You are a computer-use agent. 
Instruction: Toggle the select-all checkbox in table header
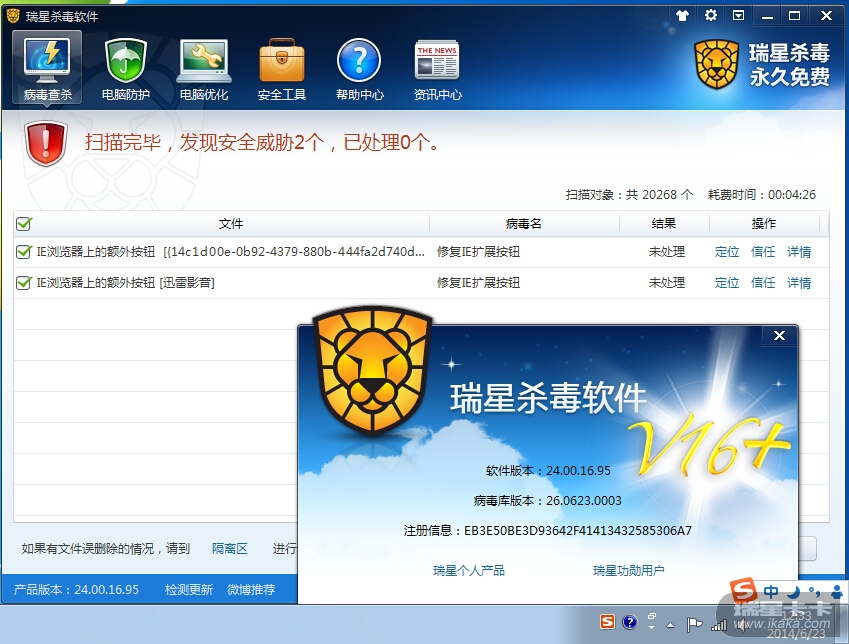(24, 224)
